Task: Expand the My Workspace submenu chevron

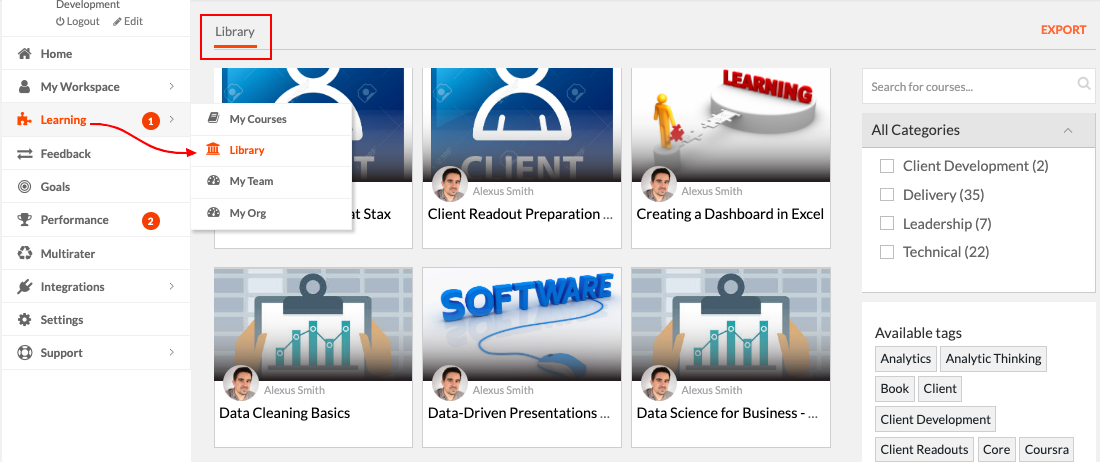Action: coord(172,87)
